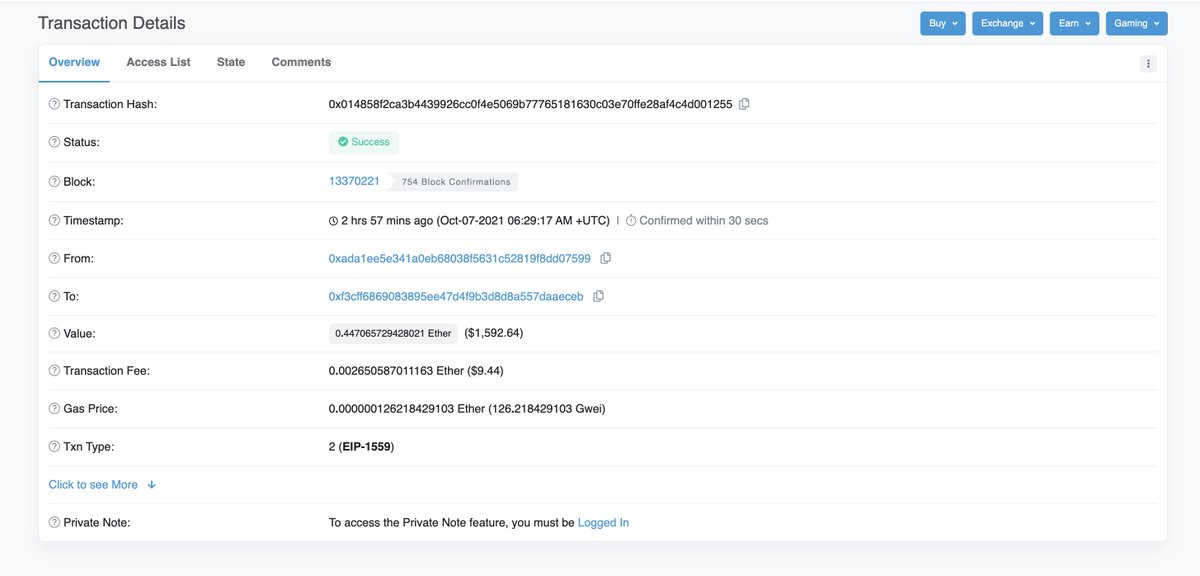Click help icon next to Txn Type
This screenshot has width=1200, height=576.
54,446
